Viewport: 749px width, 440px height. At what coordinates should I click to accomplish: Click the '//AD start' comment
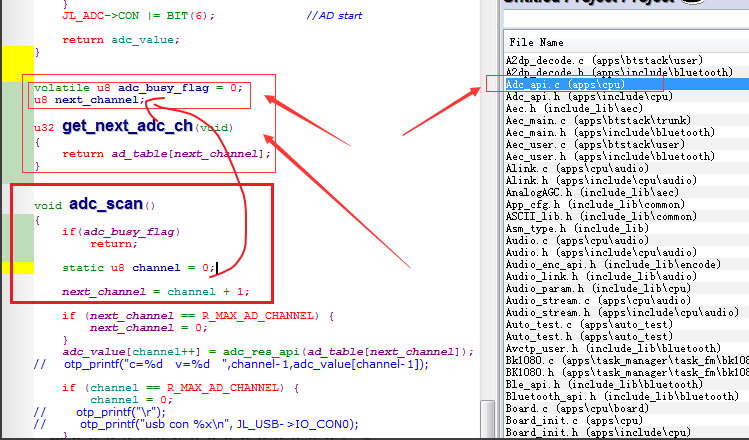click(x=334, y=16)
